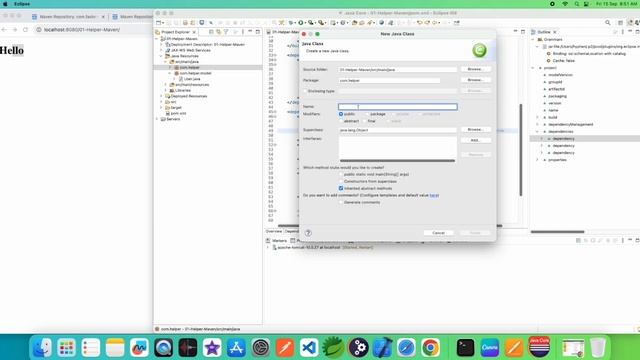Collapse All in Project Explorer toolbar
This screenshot has height=360, width=640.
tap(211, 32)
